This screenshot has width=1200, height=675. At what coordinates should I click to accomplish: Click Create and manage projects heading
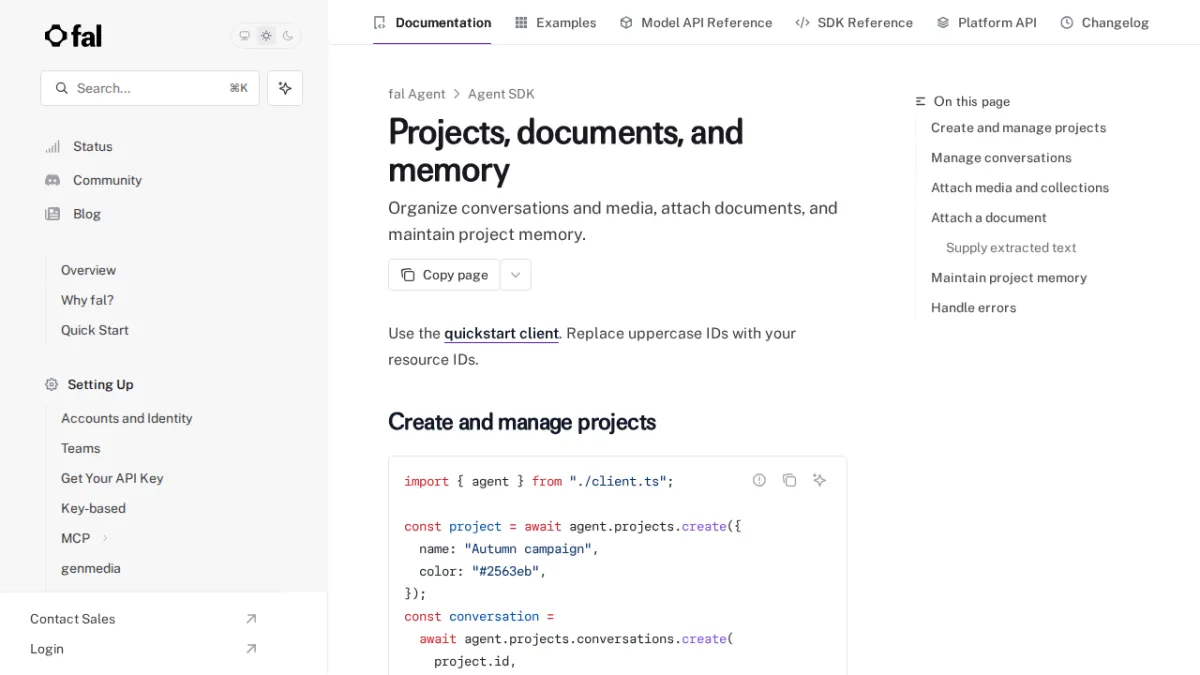click(522, 422)
